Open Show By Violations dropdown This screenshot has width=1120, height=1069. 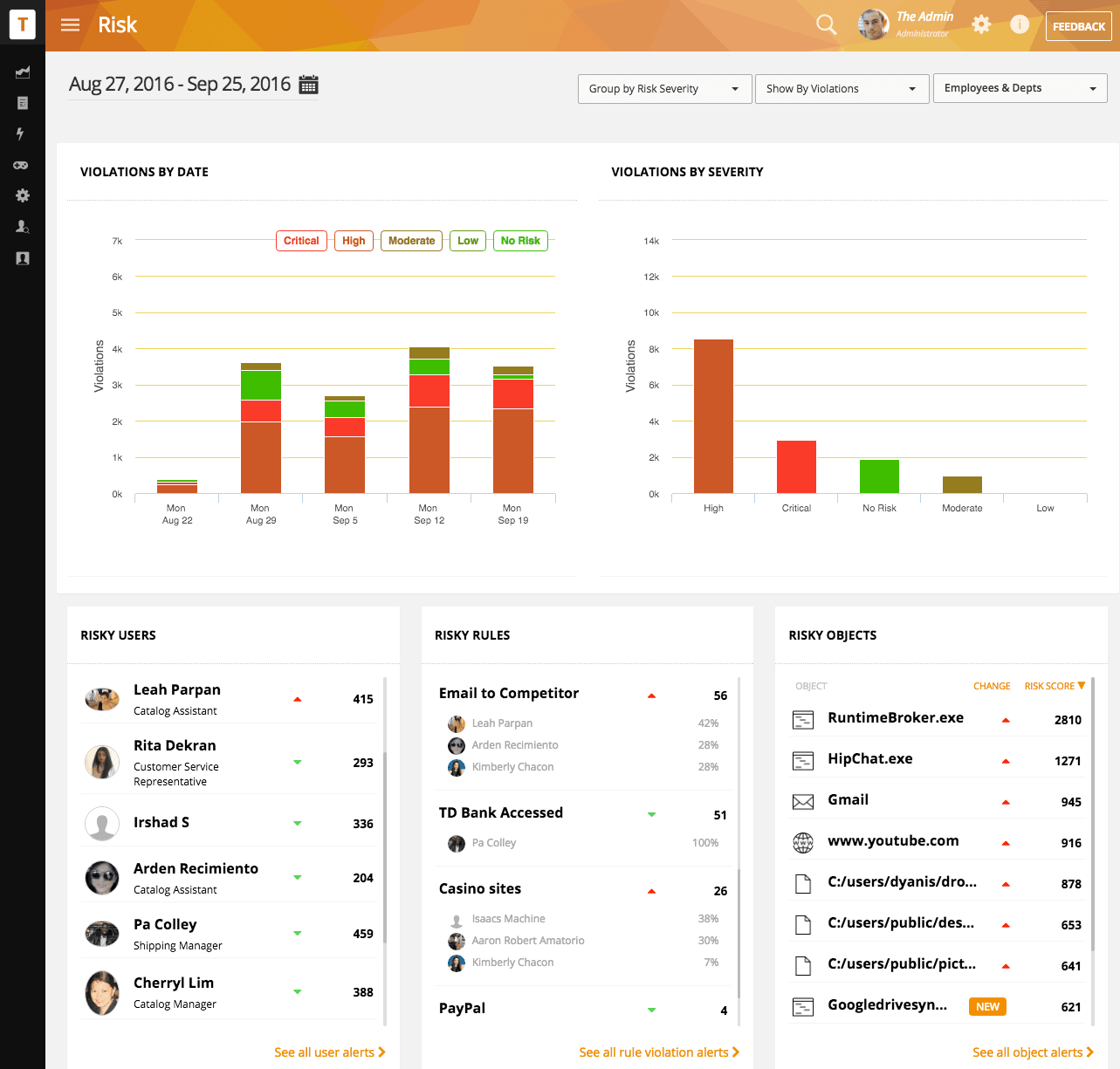[842, 89]
